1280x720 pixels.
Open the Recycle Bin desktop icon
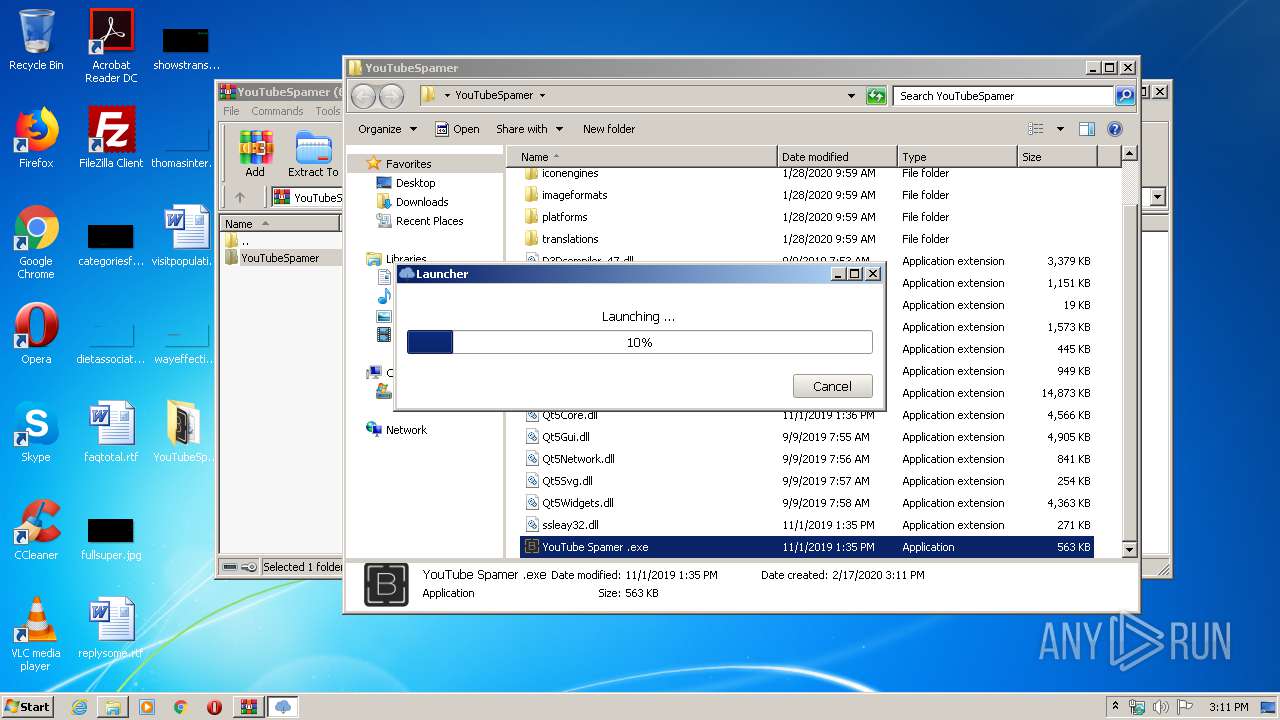coord(36,40)
